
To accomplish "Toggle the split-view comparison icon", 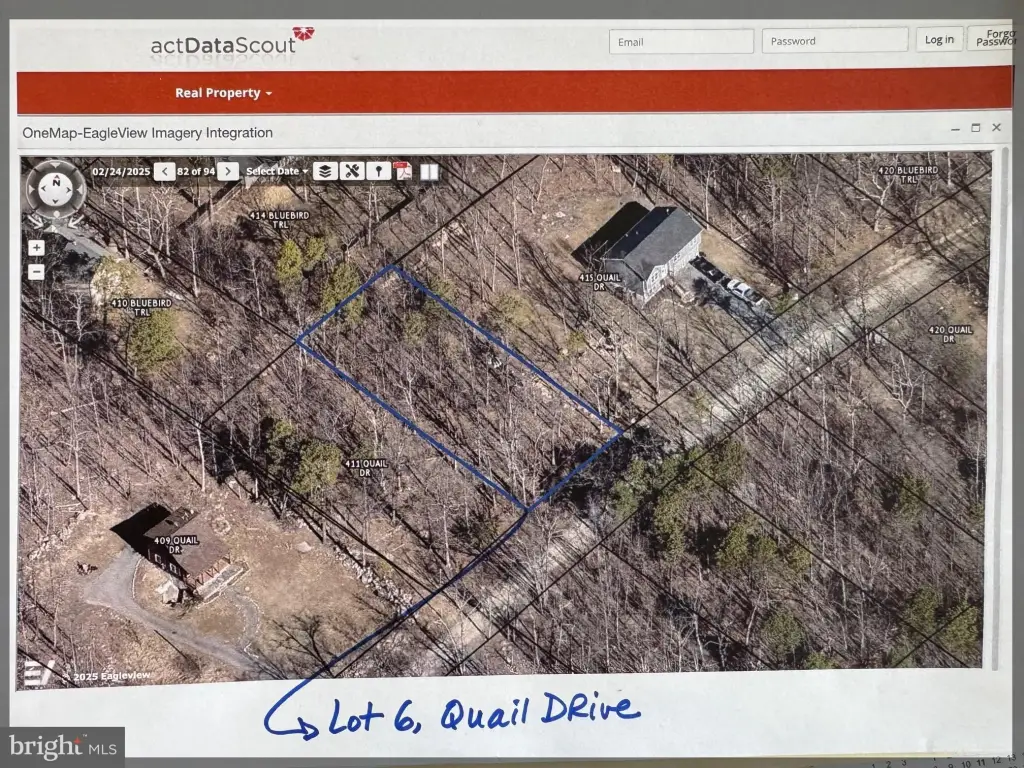I will (429, 171).
